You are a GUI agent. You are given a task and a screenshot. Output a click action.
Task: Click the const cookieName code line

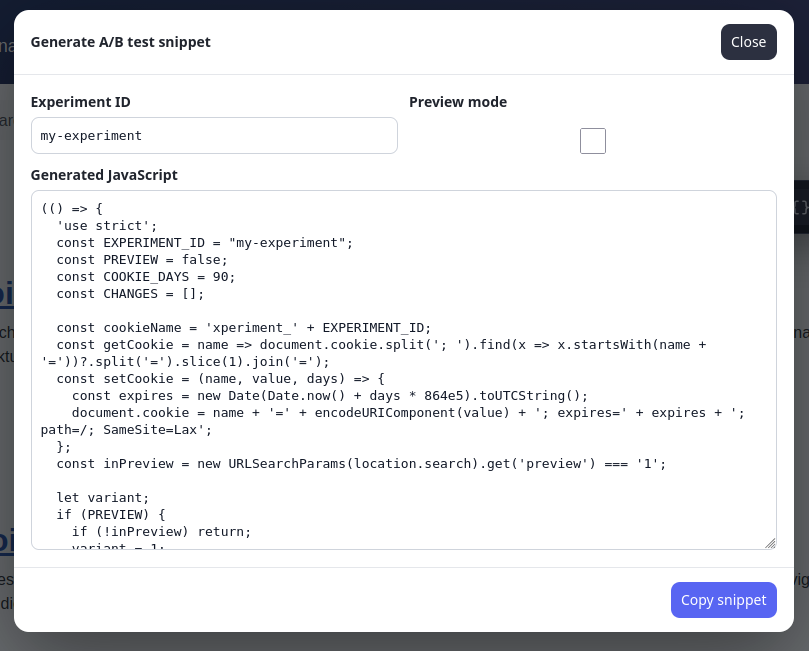pos(244,328)
